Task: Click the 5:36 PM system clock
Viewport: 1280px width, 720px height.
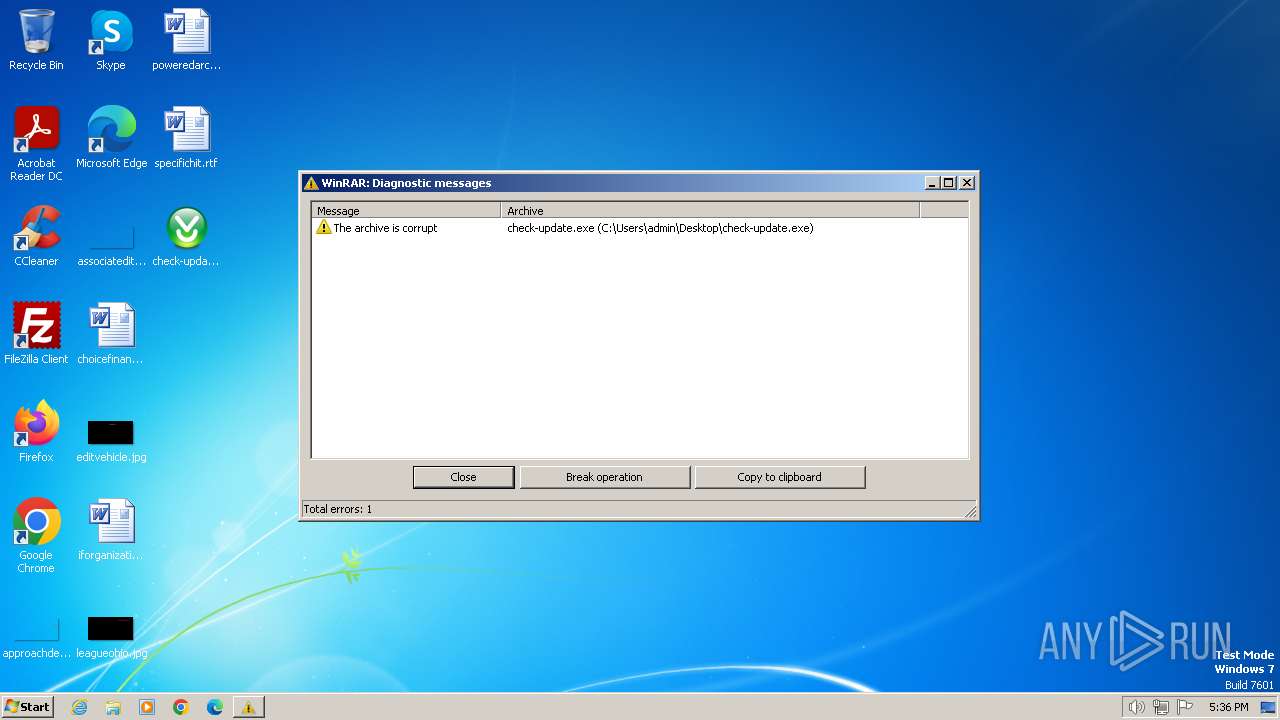Action: pyautogui.click(x=1228, y=707)
